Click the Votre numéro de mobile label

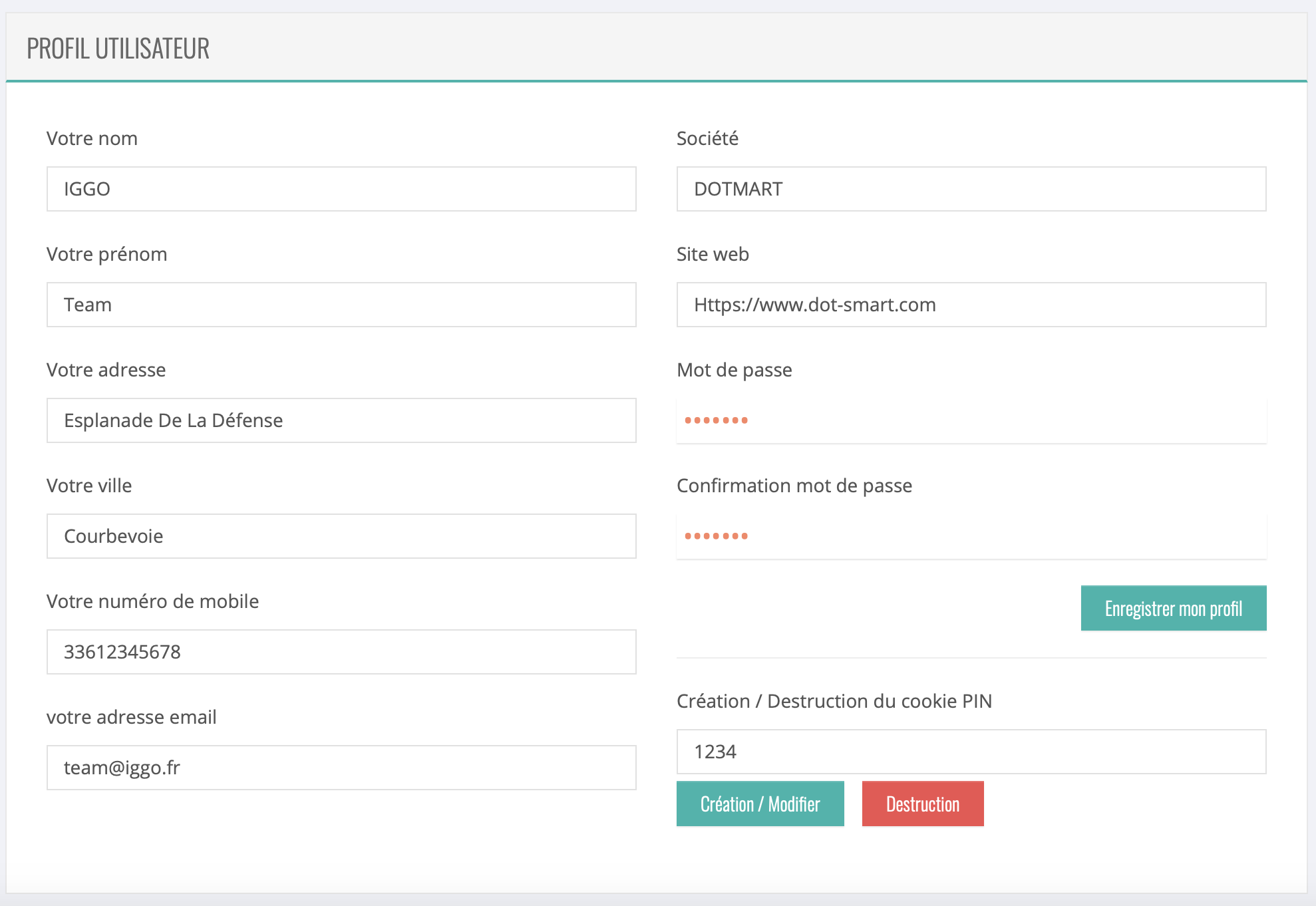[x=152, y=601]
